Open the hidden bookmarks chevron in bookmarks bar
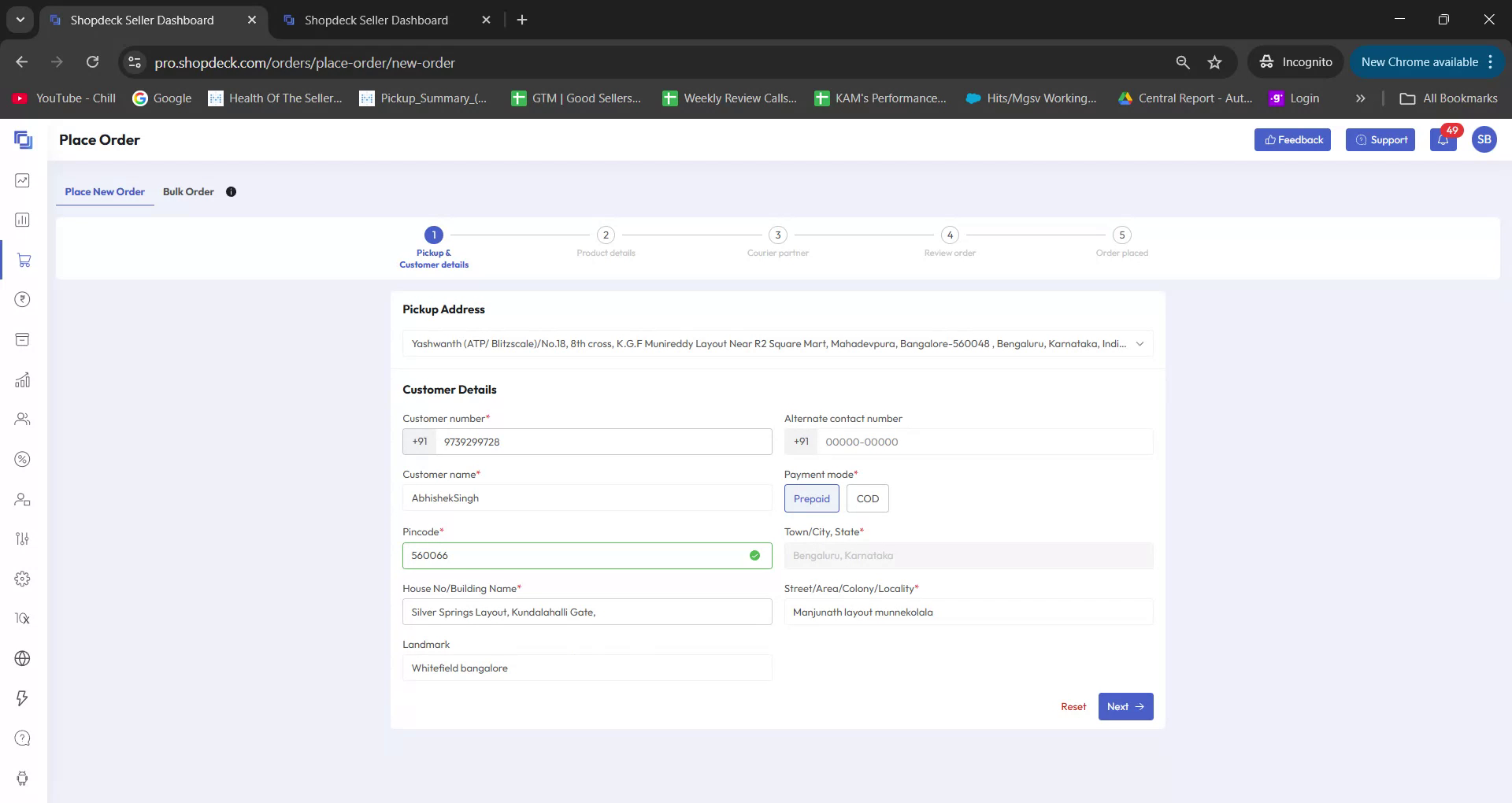Image resolution: width=1512 pixels, height=803 pixels. (x=1360, y=98)
